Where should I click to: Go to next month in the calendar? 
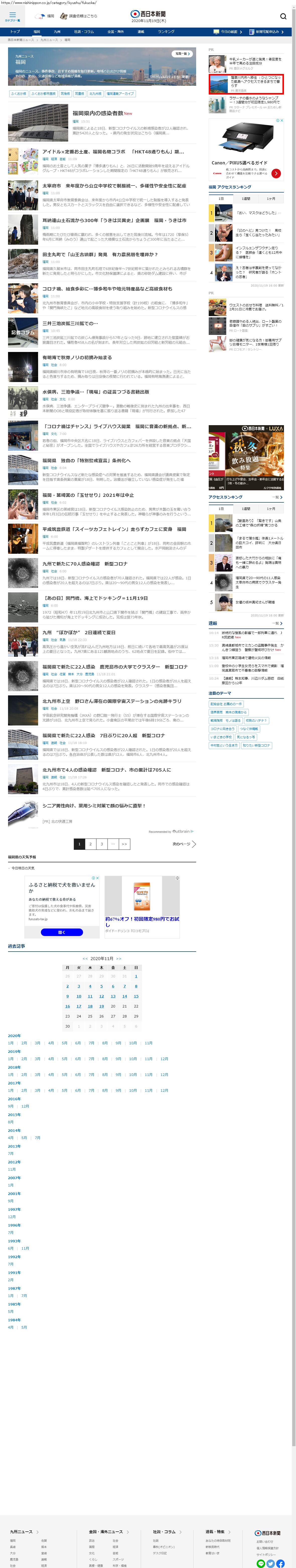pyautogui.click(x=119, y=959)
